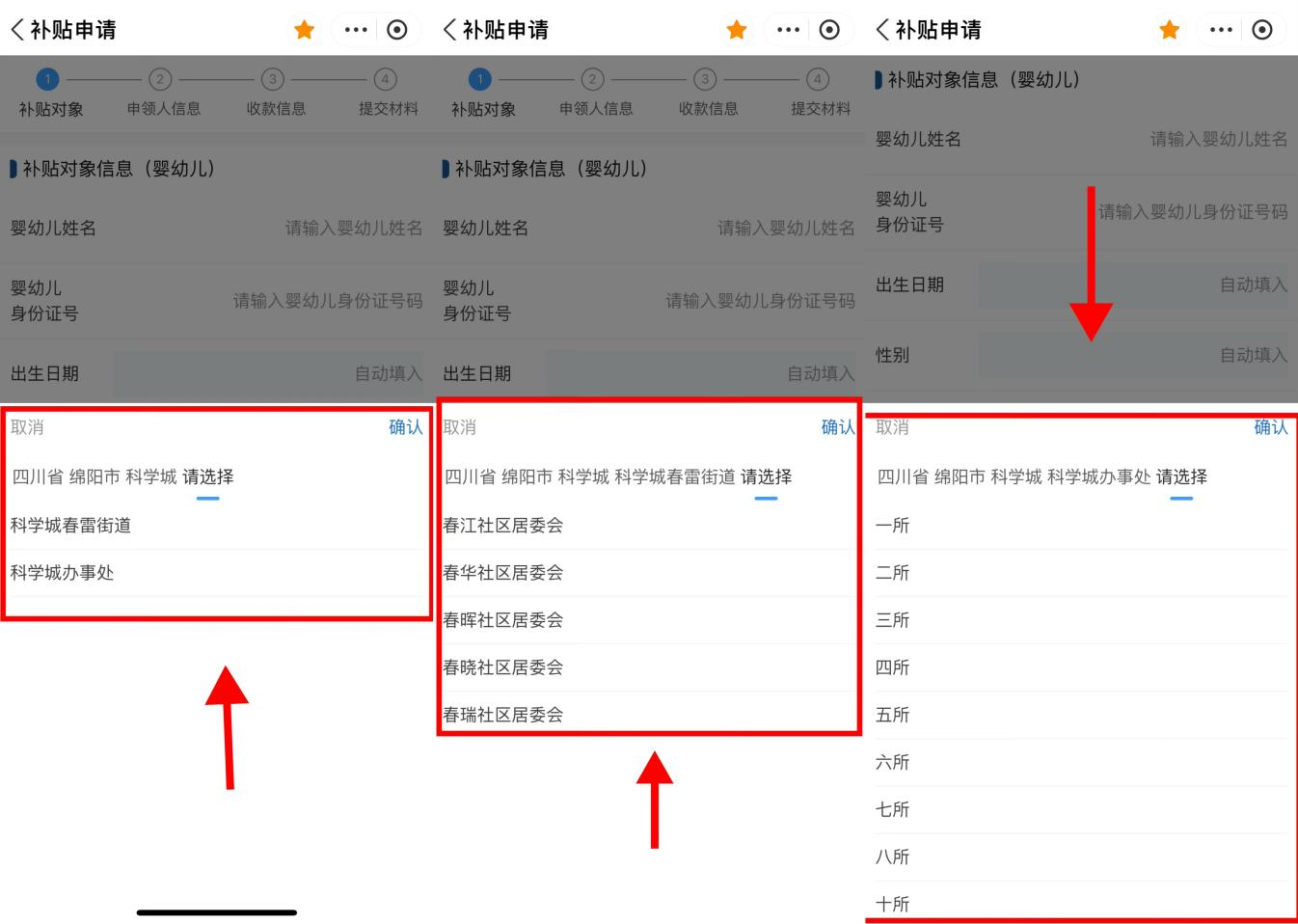Open the three-dot more options menu
Image resolution: width=1298 pixels, height=924 pixels.
357,29
